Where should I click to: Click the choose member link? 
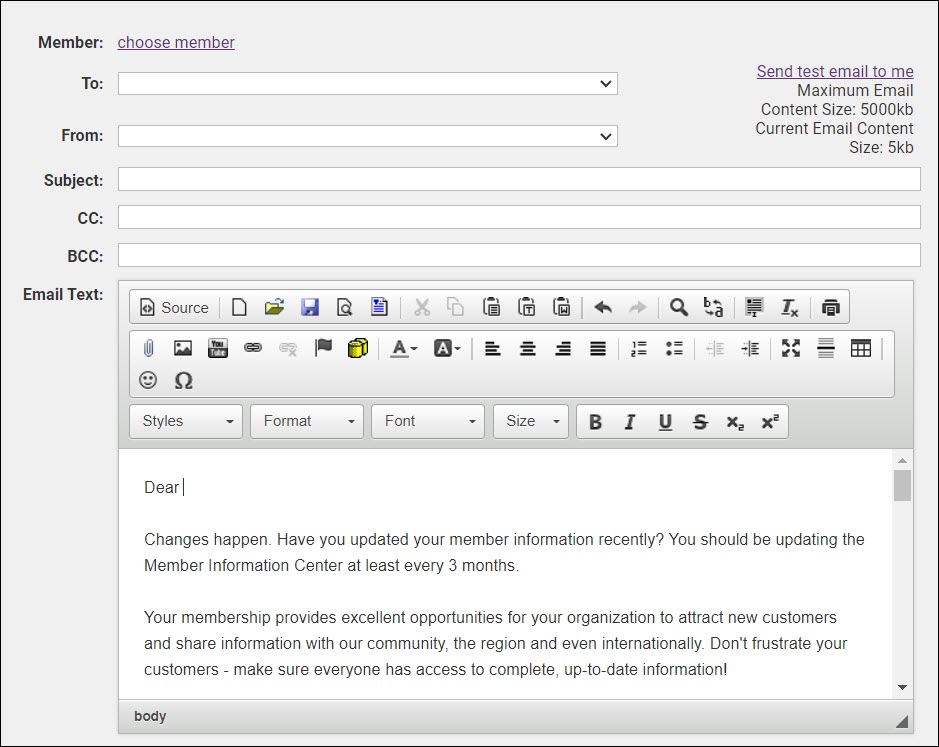[x=176, y=42]
